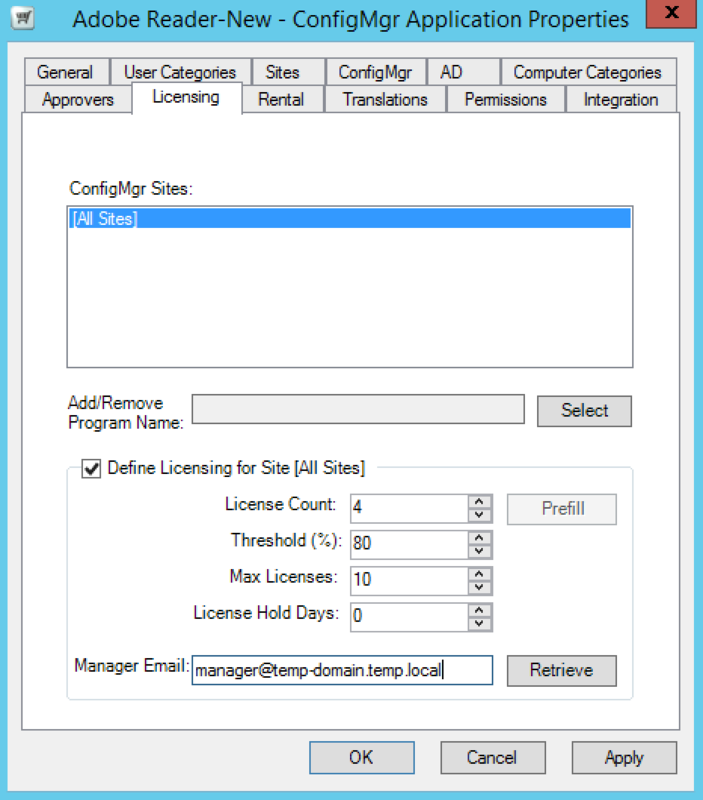Increase License Hold Days value

pos(480,608)
